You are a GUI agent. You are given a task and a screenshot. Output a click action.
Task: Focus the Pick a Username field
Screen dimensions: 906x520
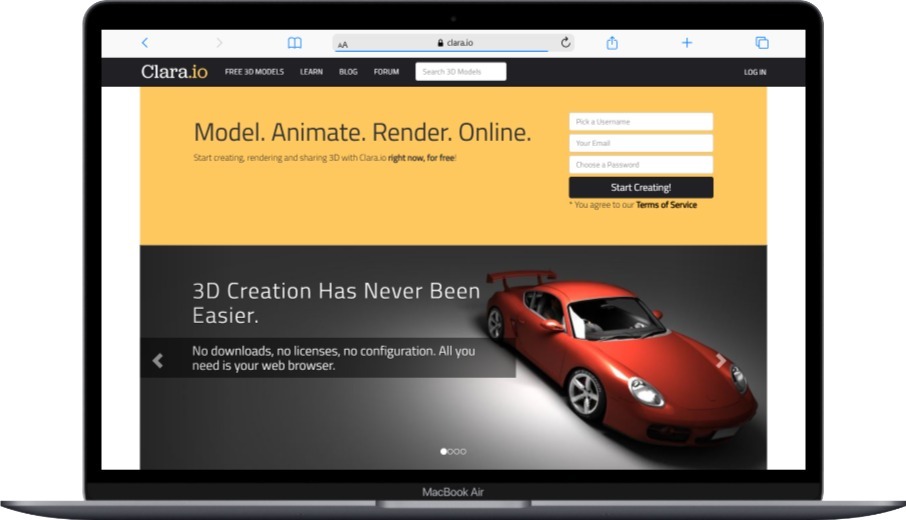point(641,122)
